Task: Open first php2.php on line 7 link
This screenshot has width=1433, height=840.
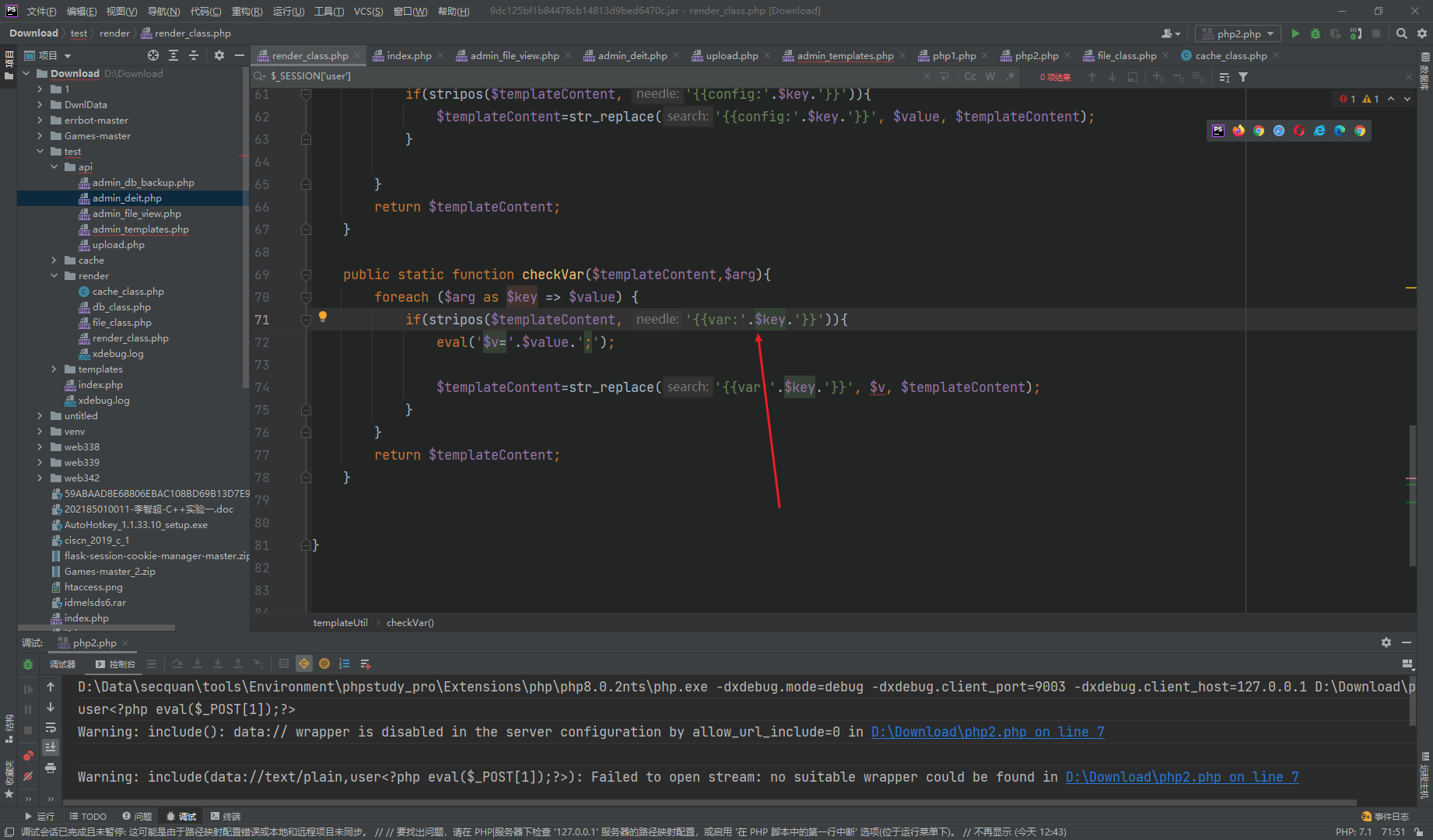Action: tap(987, 732)
